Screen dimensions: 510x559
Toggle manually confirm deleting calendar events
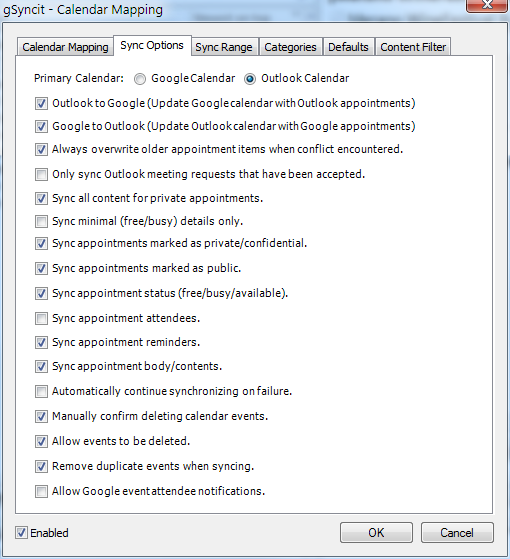41,416
